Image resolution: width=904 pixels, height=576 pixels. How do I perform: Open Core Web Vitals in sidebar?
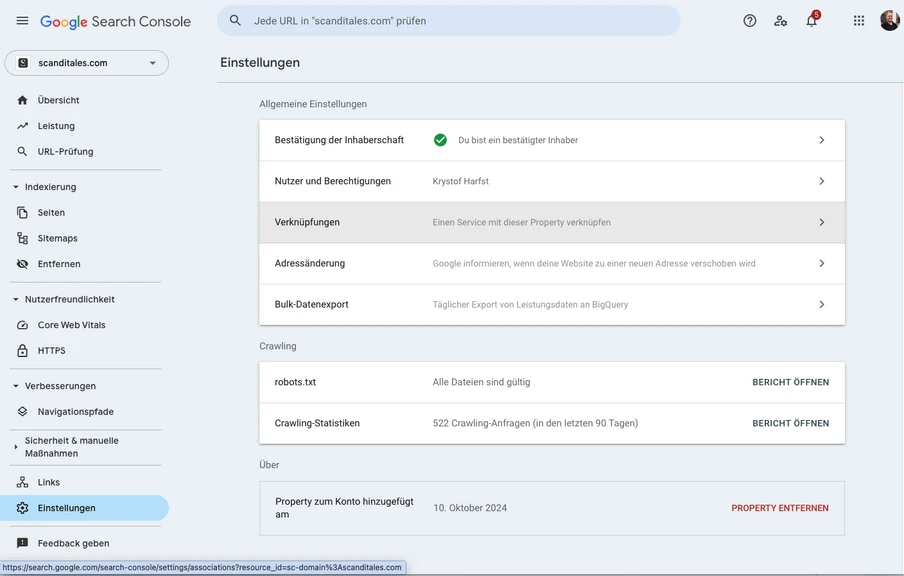(x=71, y=325)
